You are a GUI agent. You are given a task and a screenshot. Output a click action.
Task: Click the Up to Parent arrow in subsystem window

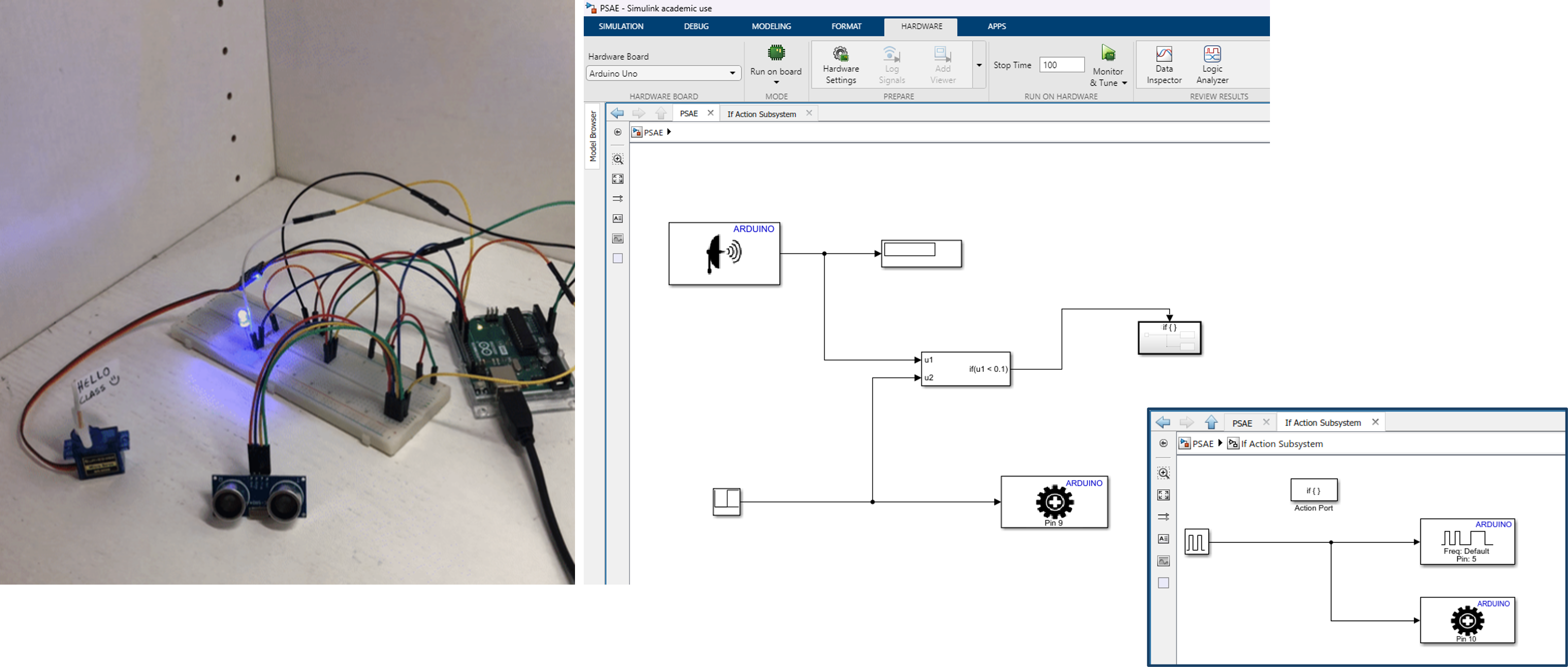pos(1211,421)
